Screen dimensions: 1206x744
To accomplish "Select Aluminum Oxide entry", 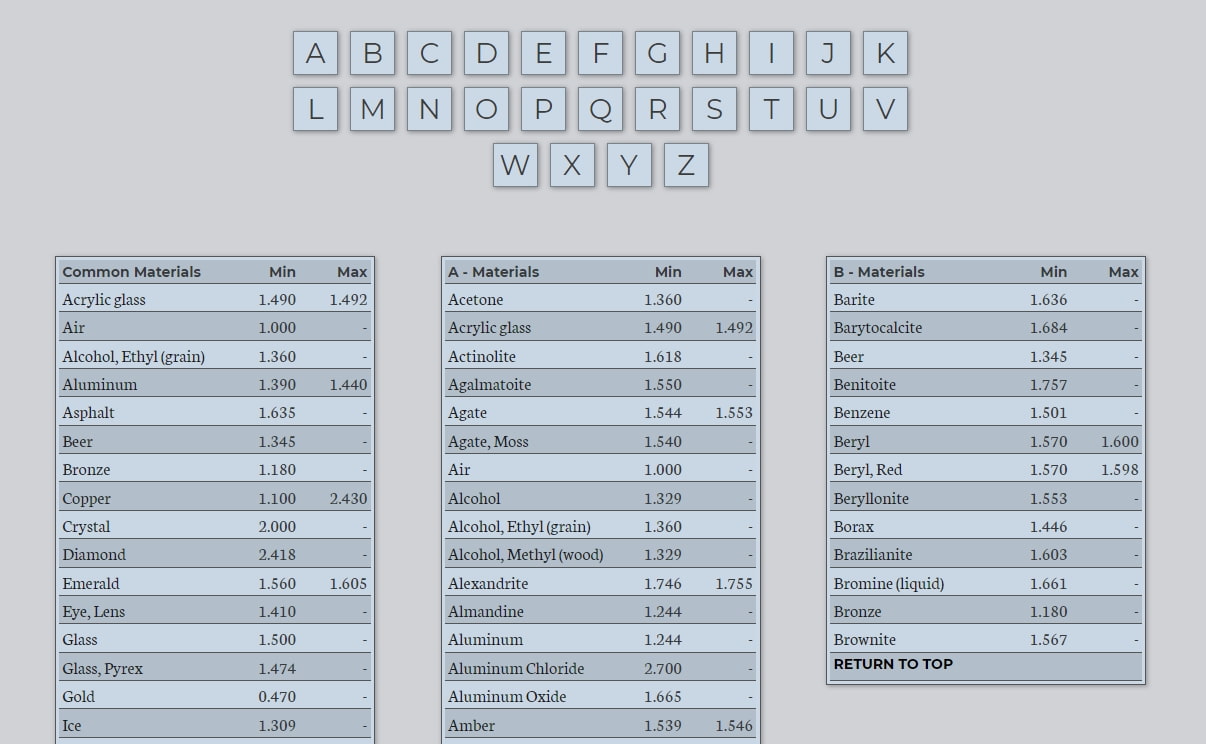I will [601, 697].
